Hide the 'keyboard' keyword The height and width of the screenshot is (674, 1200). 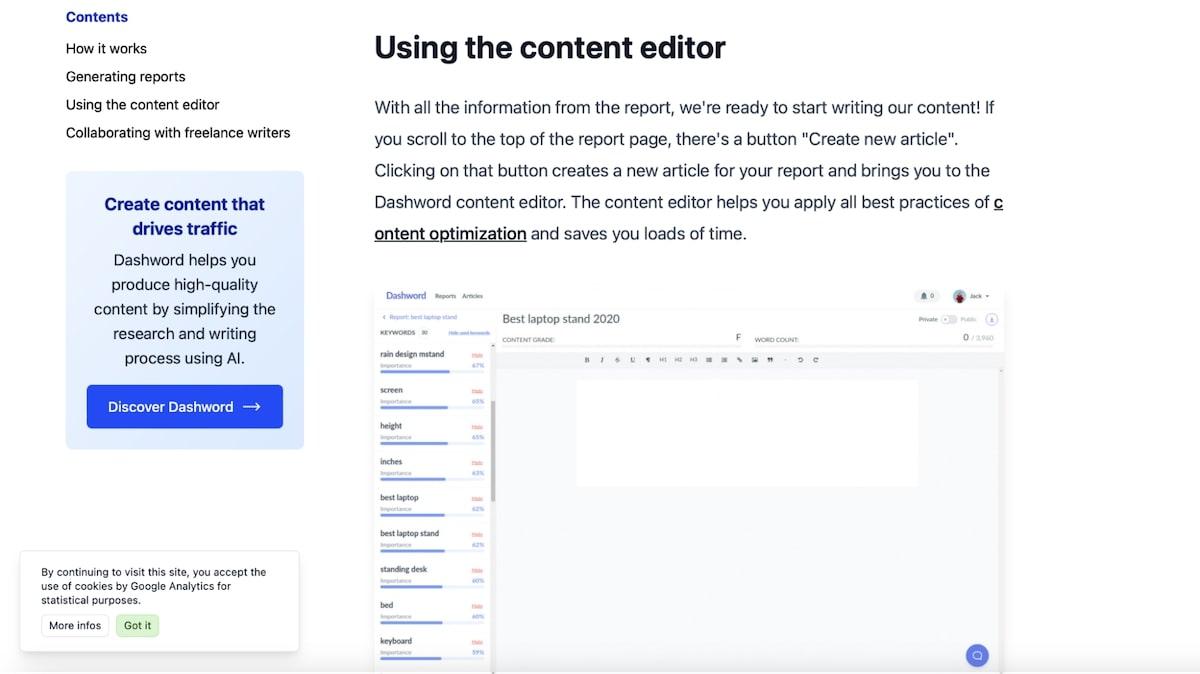pos(477,642)
